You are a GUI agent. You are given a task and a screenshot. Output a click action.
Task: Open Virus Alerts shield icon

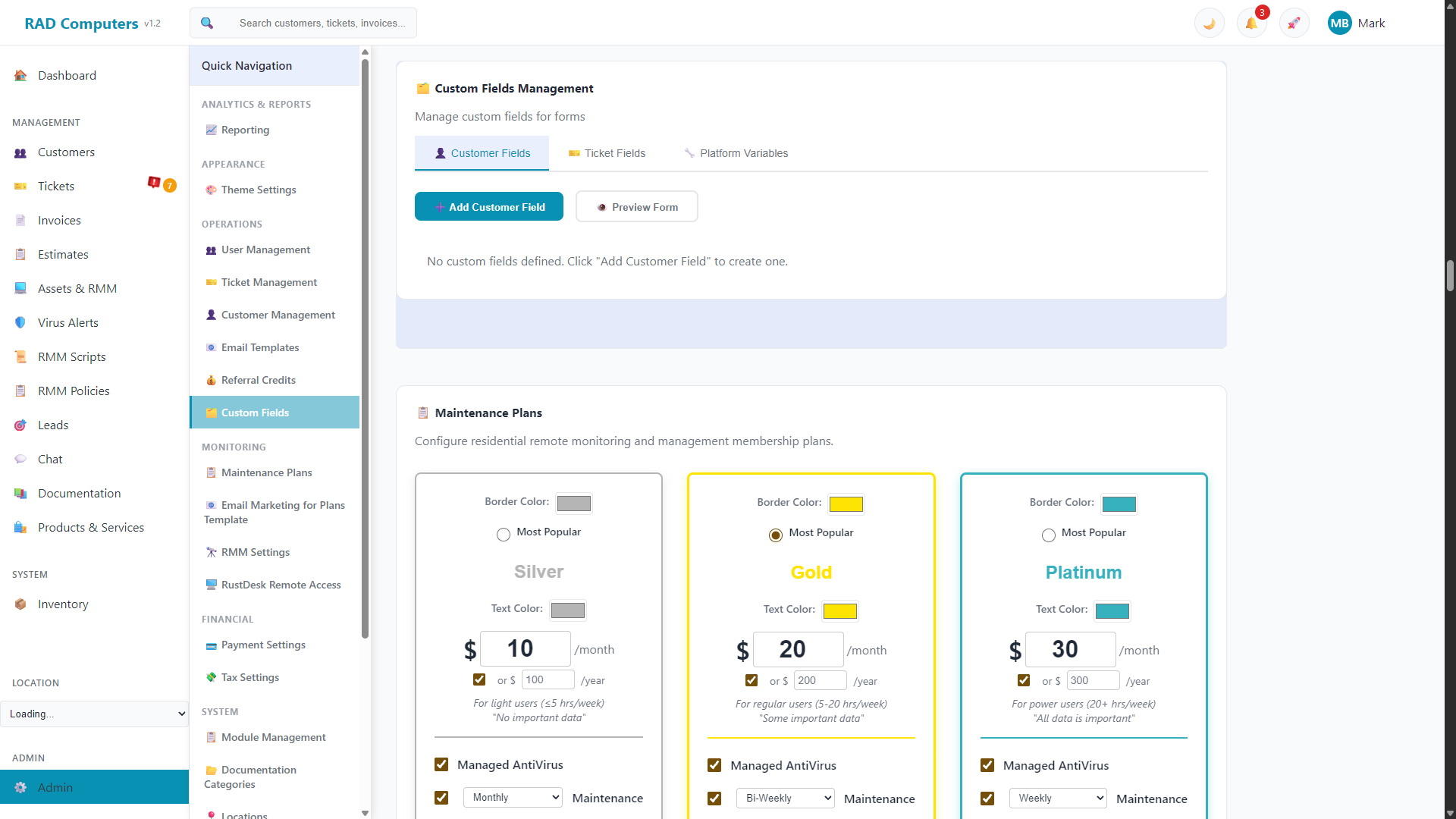20,322
